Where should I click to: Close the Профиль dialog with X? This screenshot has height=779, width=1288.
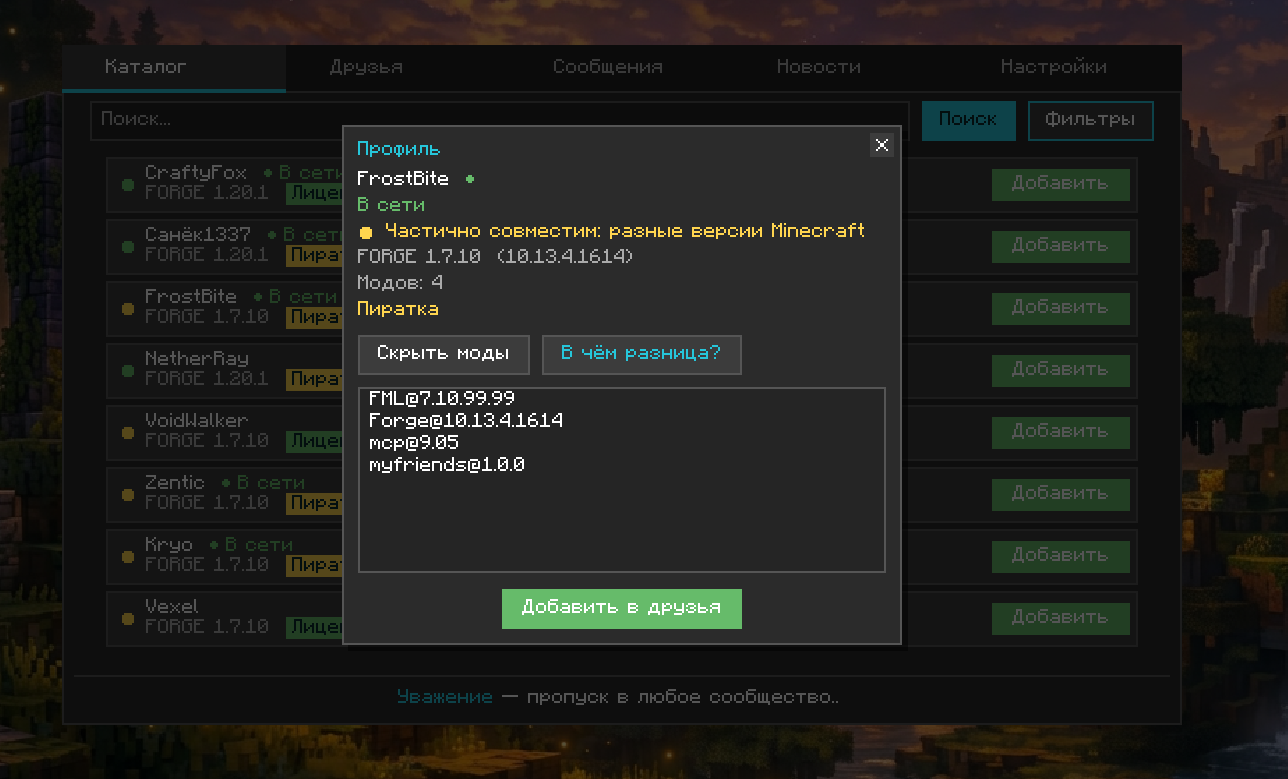[x=882, y=145]
